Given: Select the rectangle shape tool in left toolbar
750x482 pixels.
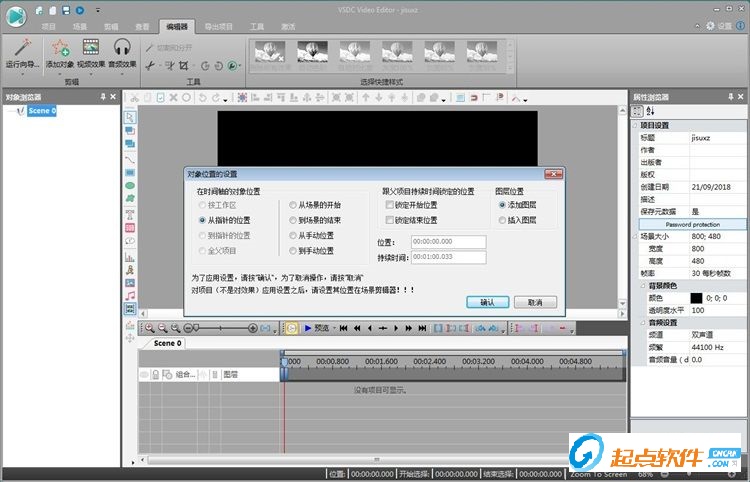Looking at the screenshot, I should 130,173.
